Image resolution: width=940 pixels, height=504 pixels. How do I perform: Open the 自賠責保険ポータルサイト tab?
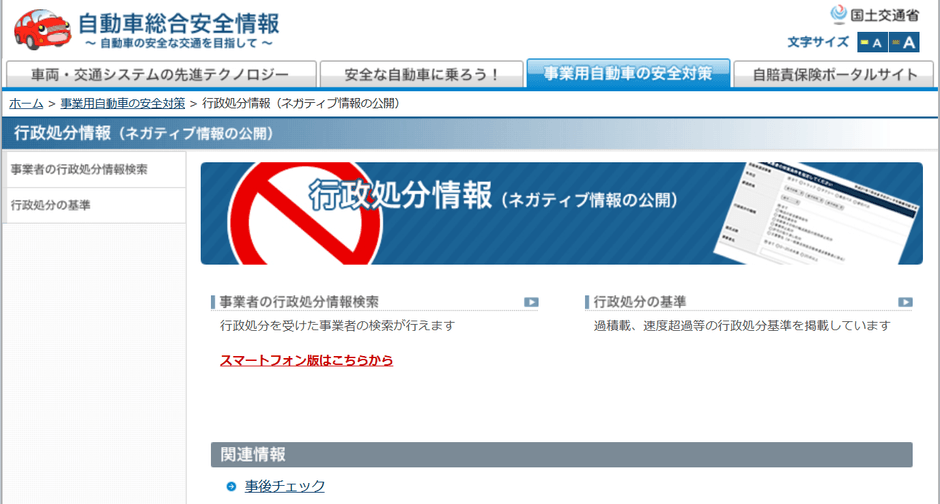[x=833, y=74]
